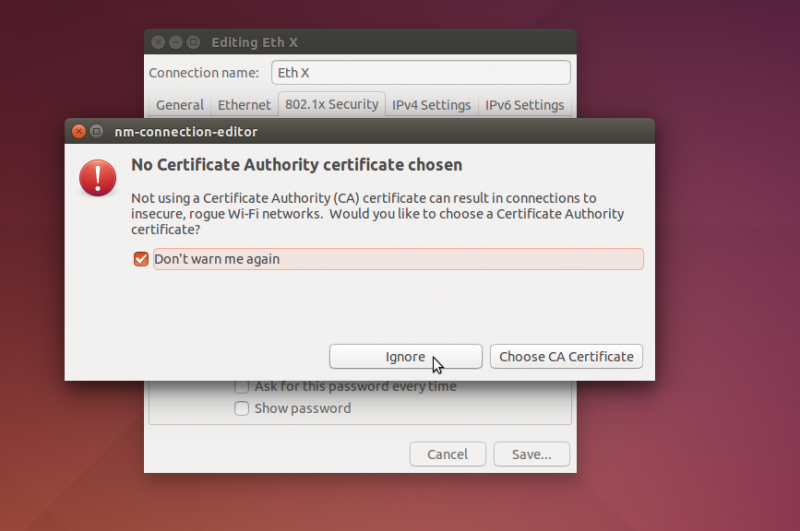800x531 pixels.
Task: Click Save... in the Editing Eth X window
Action: [x=532, y=454]
